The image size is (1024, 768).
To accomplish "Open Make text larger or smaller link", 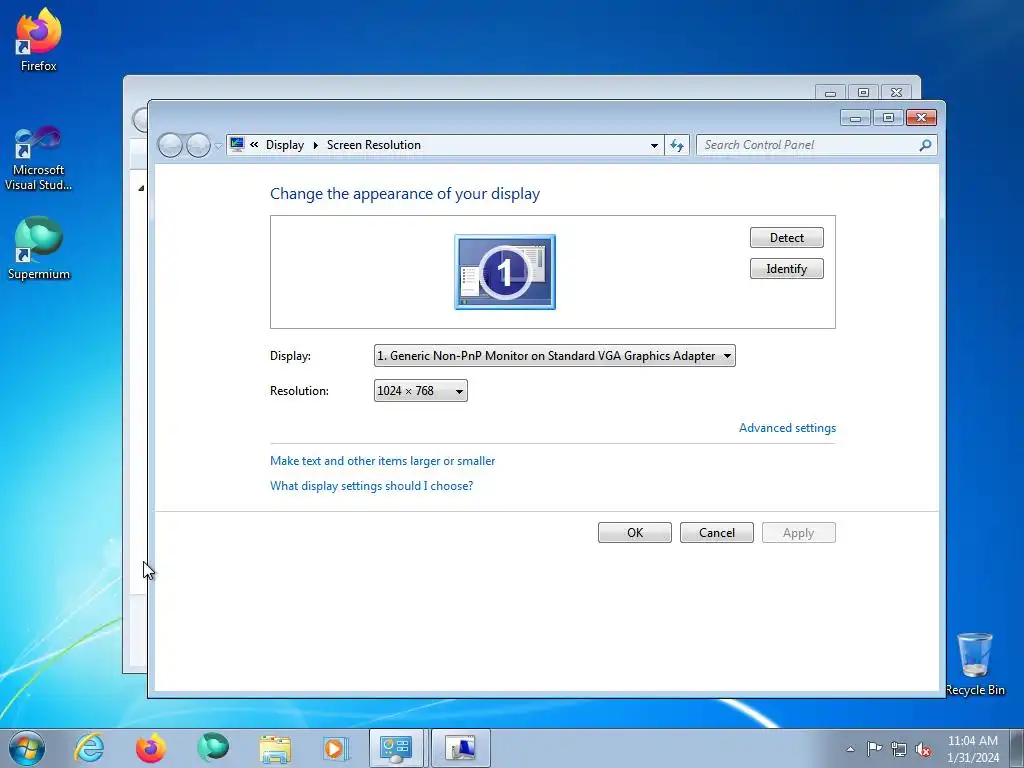I will (x=383, y=460).
